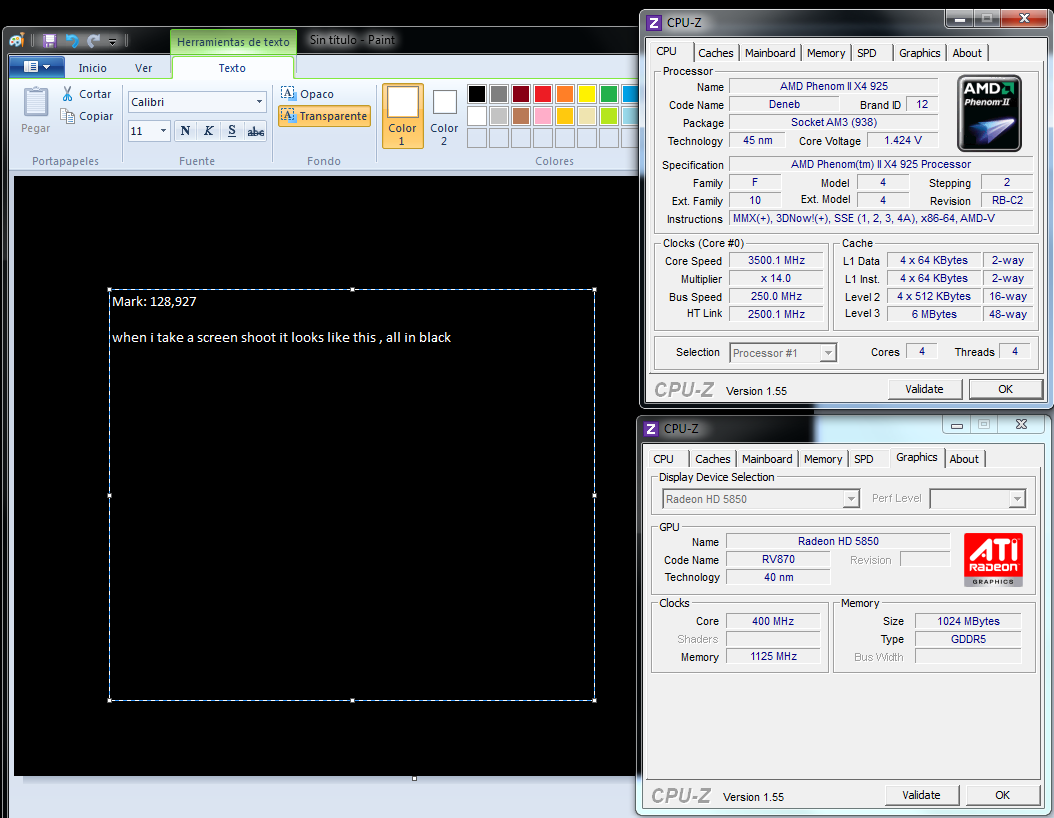Viewport: 1054px width, 818px height.
Task: Click Copiar button in Portapapeles
Action: tap(87, 116)
